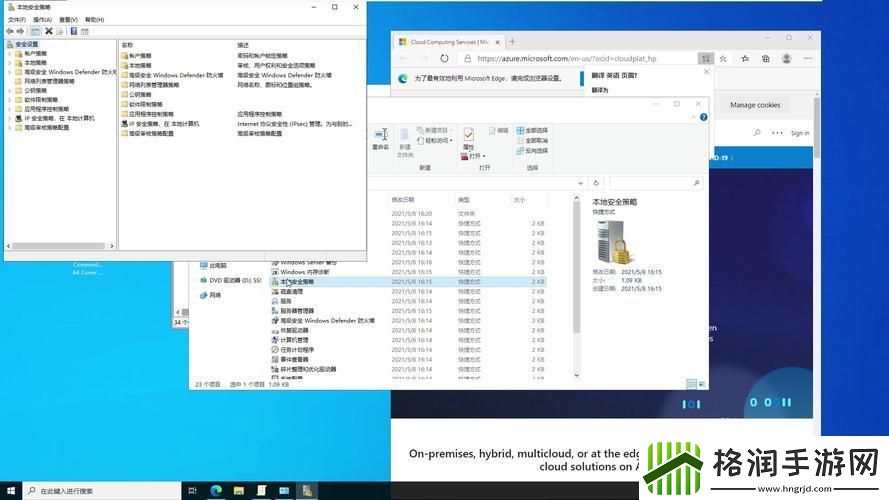This screenshot has width=889, height=500.
Task: Open Edge settings and more menu
Action: point(808,58)
